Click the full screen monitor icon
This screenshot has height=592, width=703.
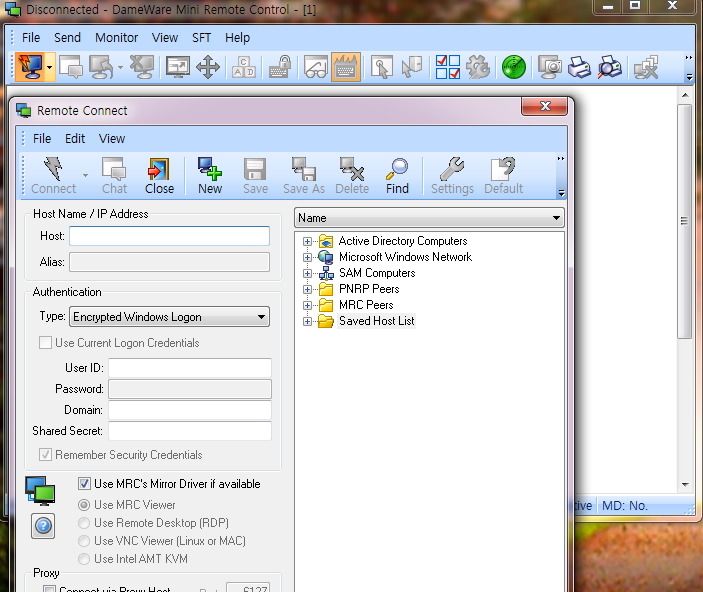tap(178, 67)
